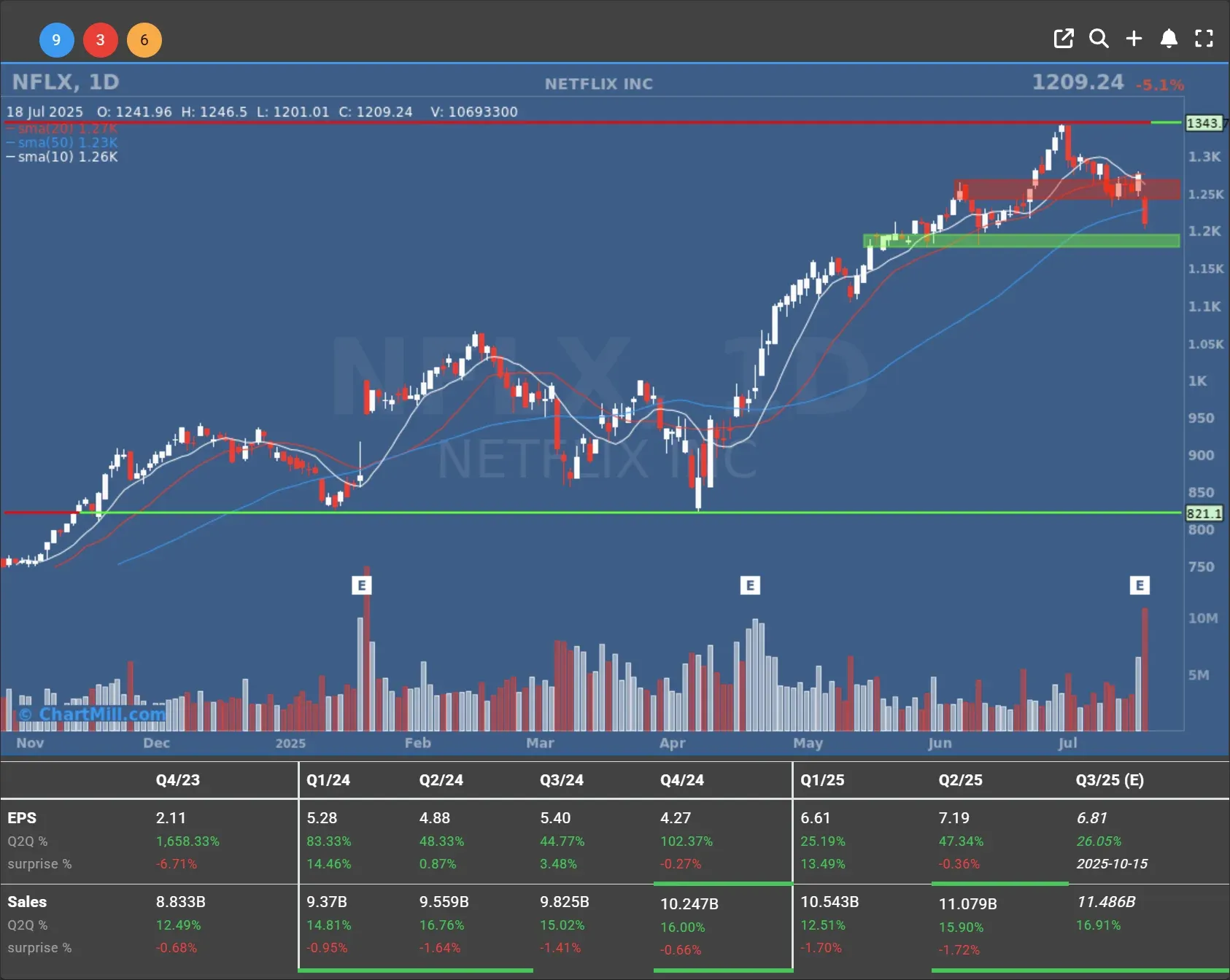Click the Q2/25 column header
The image size is (1230, 980).
pos(960,779)
